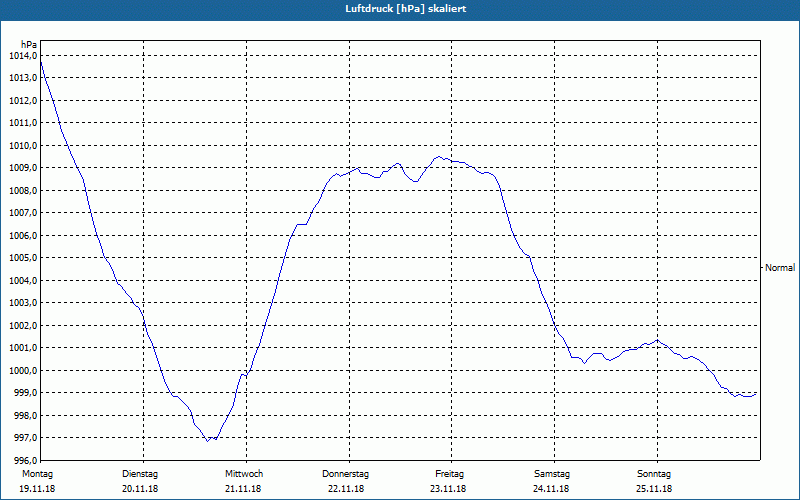Select the 1008,0 axis value

(23, 190)
